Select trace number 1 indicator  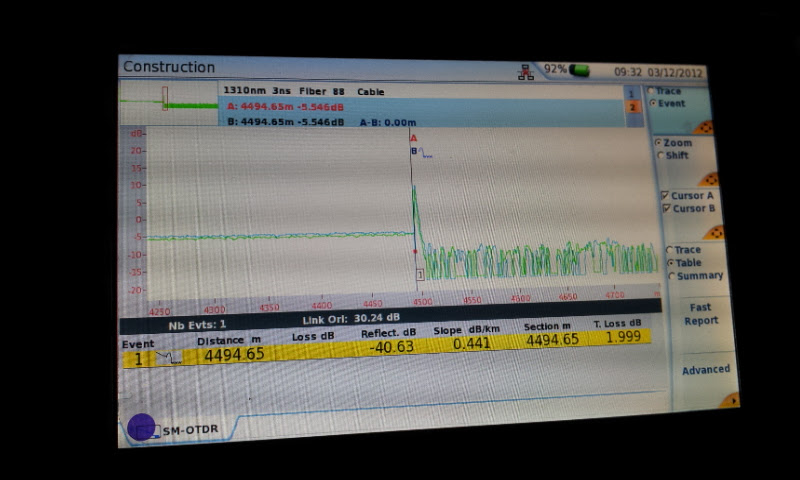[x=630, y=93]
